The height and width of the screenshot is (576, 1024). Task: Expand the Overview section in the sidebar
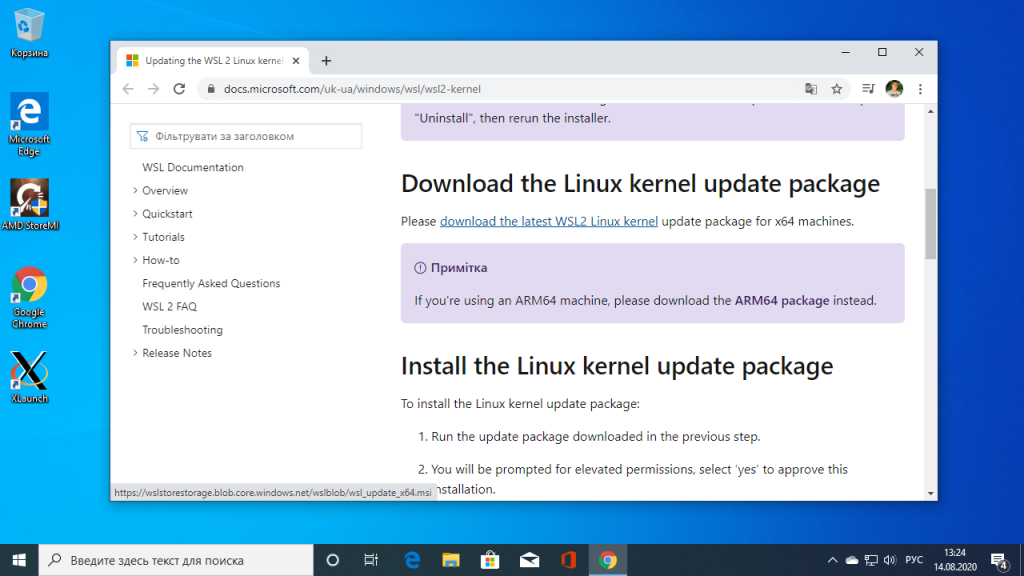point(165,190)
